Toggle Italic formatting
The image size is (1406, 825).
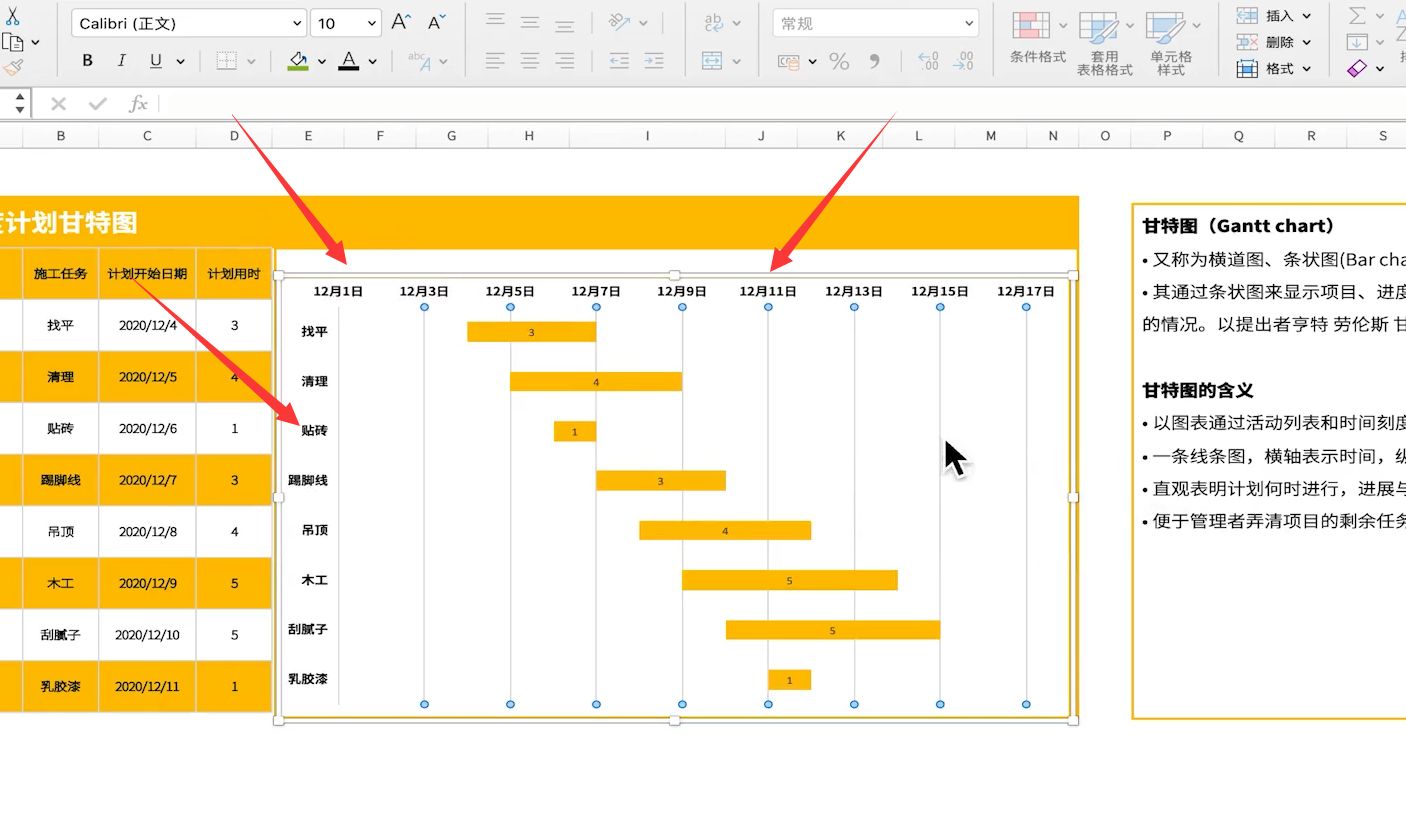[x=122, y=61]
